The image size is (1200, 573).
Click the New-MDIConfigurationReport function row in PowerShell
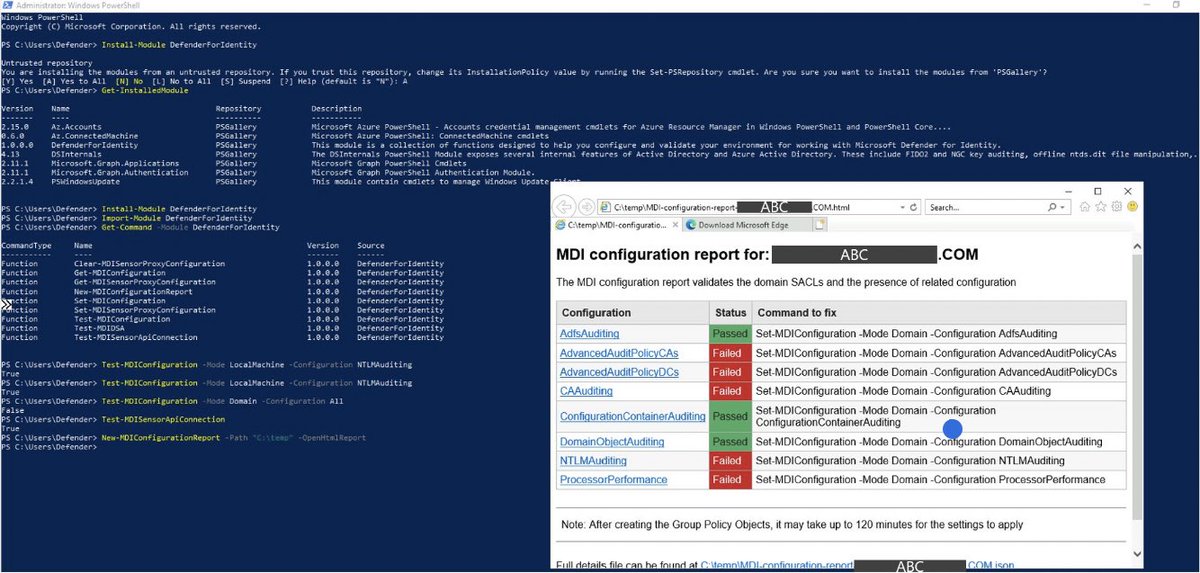pyautogui.click(x=222, y=291)
